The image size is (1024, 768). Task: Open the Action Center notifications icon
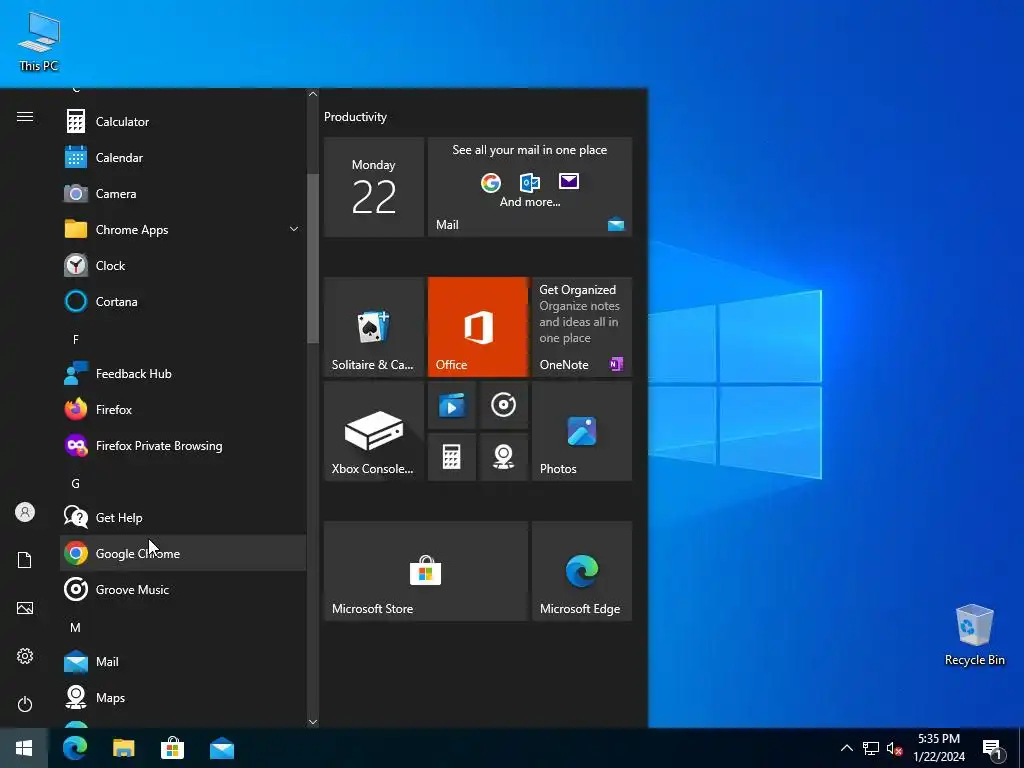pos(994,748)
